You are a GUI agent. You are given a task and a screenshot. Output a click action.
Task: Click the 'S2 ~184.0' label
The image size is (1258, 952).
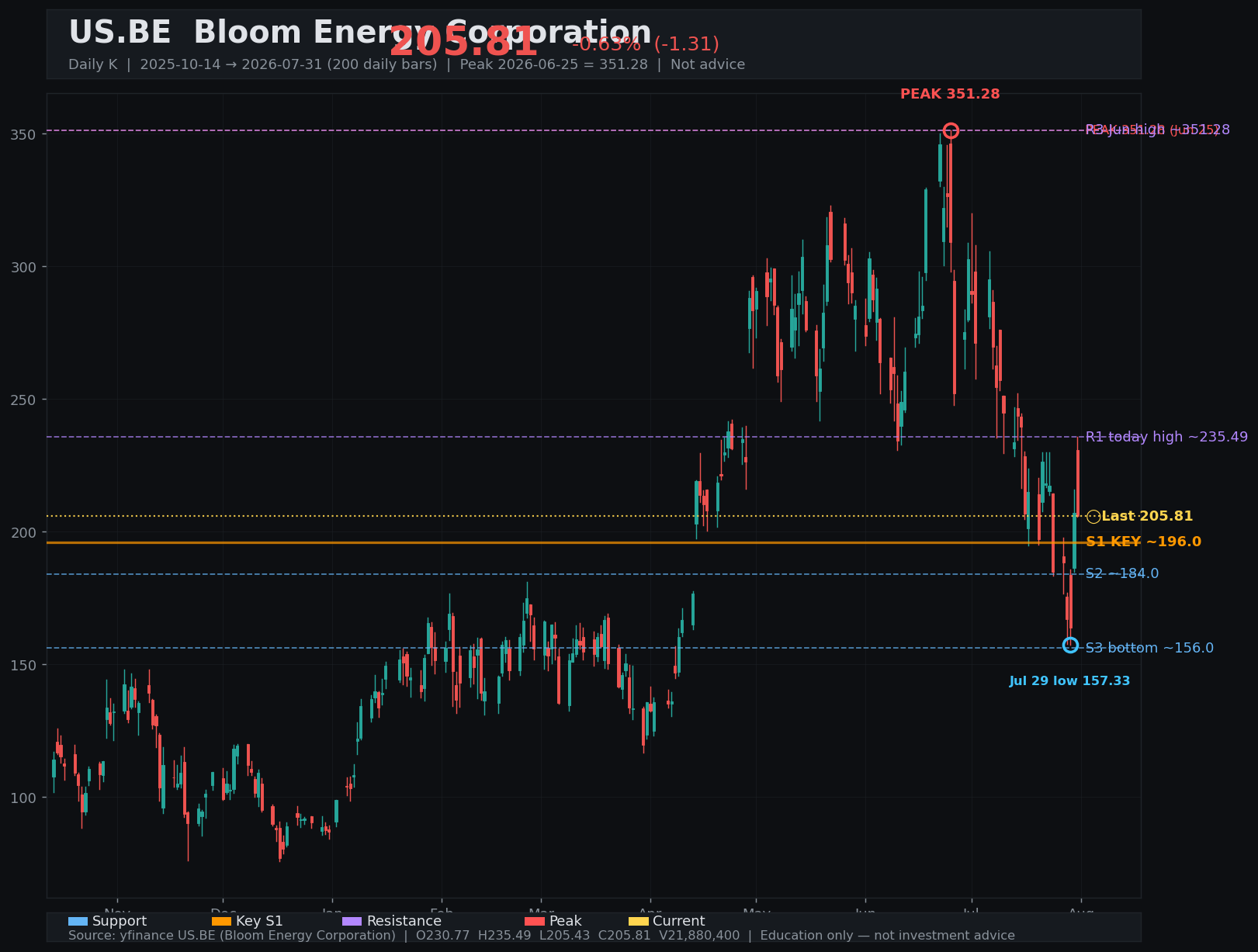pos(1122,573)
